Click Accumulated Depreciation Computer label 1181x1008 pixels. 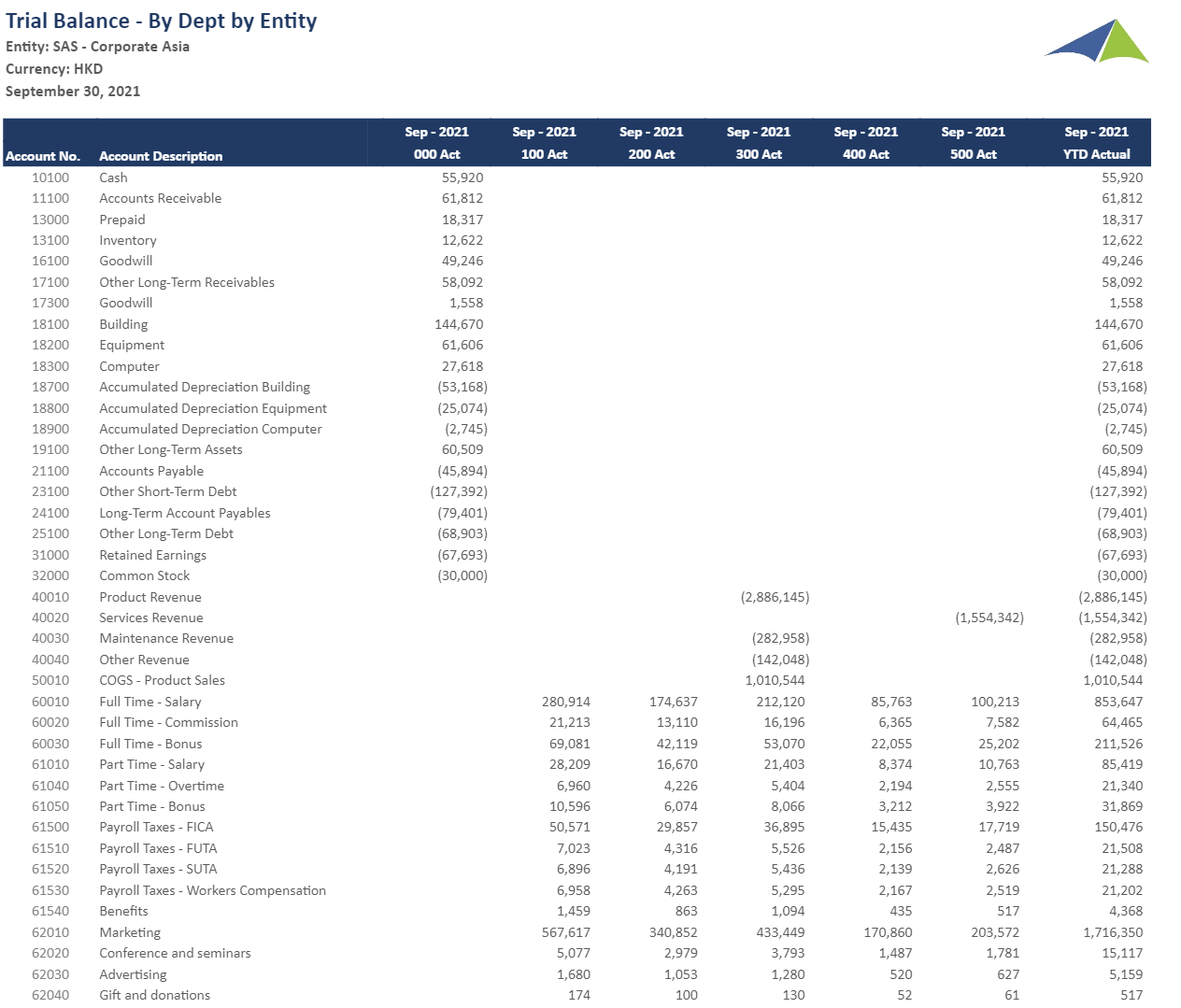pos(210,429)
